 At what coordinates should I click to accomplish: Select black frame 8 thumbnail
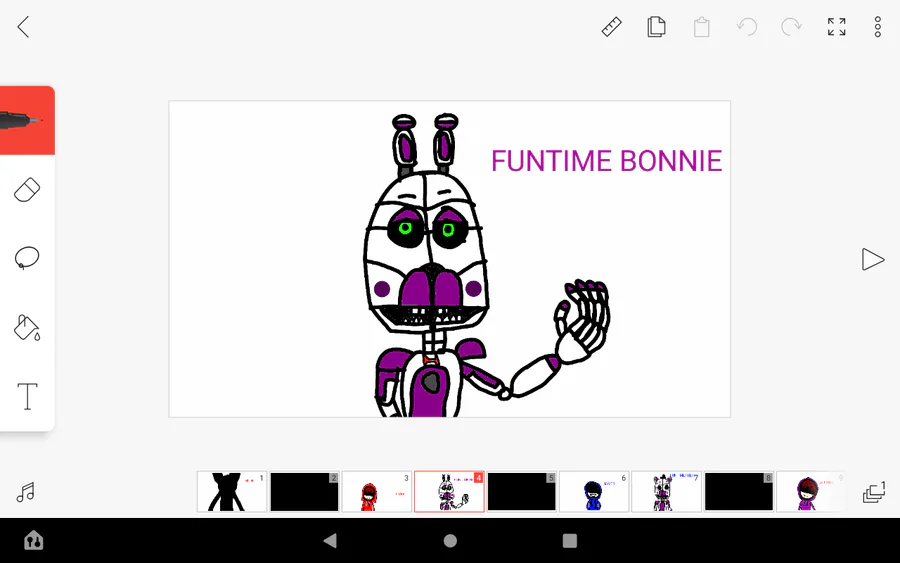pos(738,491)
